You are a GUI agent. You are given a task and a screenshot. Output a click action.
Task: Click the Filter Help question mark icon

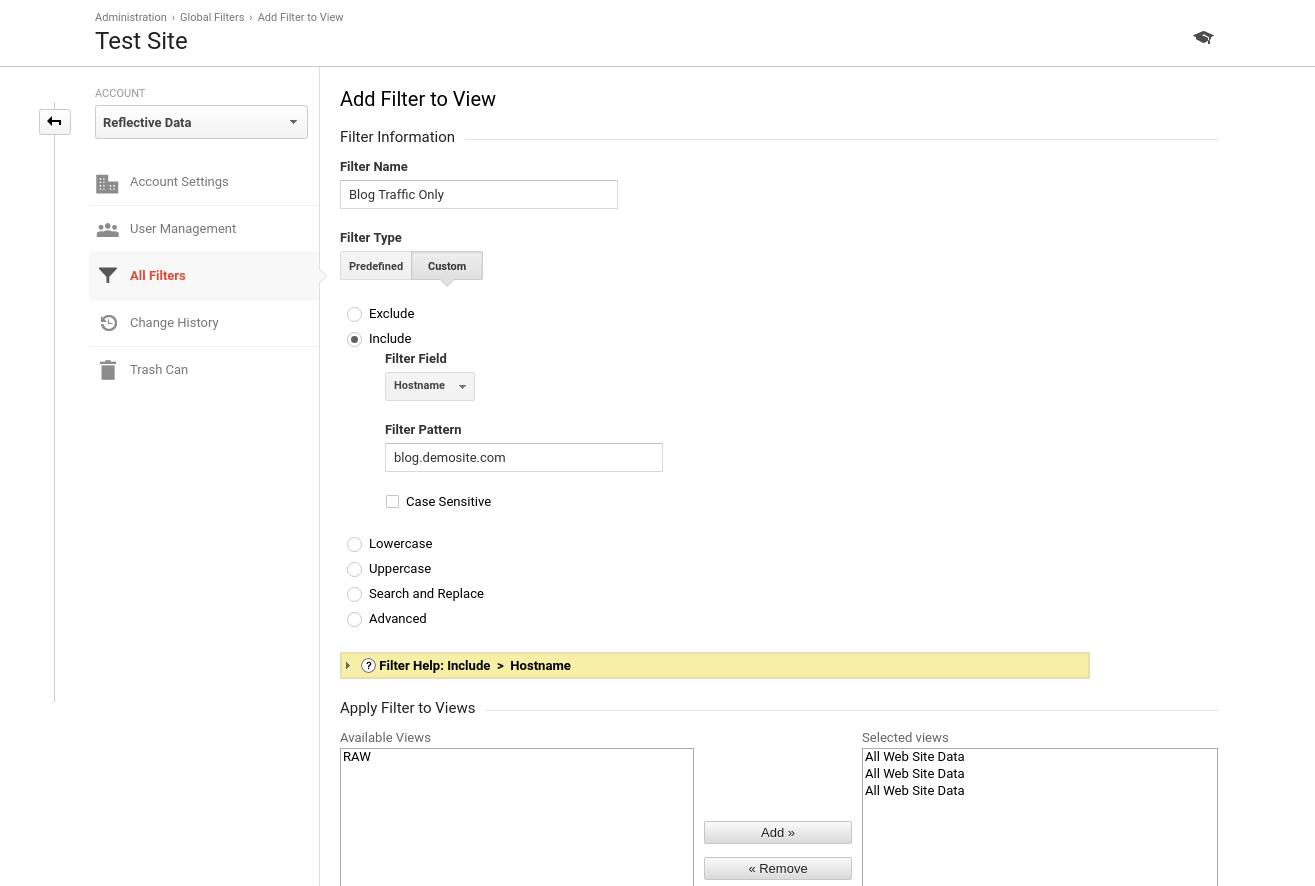click(x=368, y=665)
